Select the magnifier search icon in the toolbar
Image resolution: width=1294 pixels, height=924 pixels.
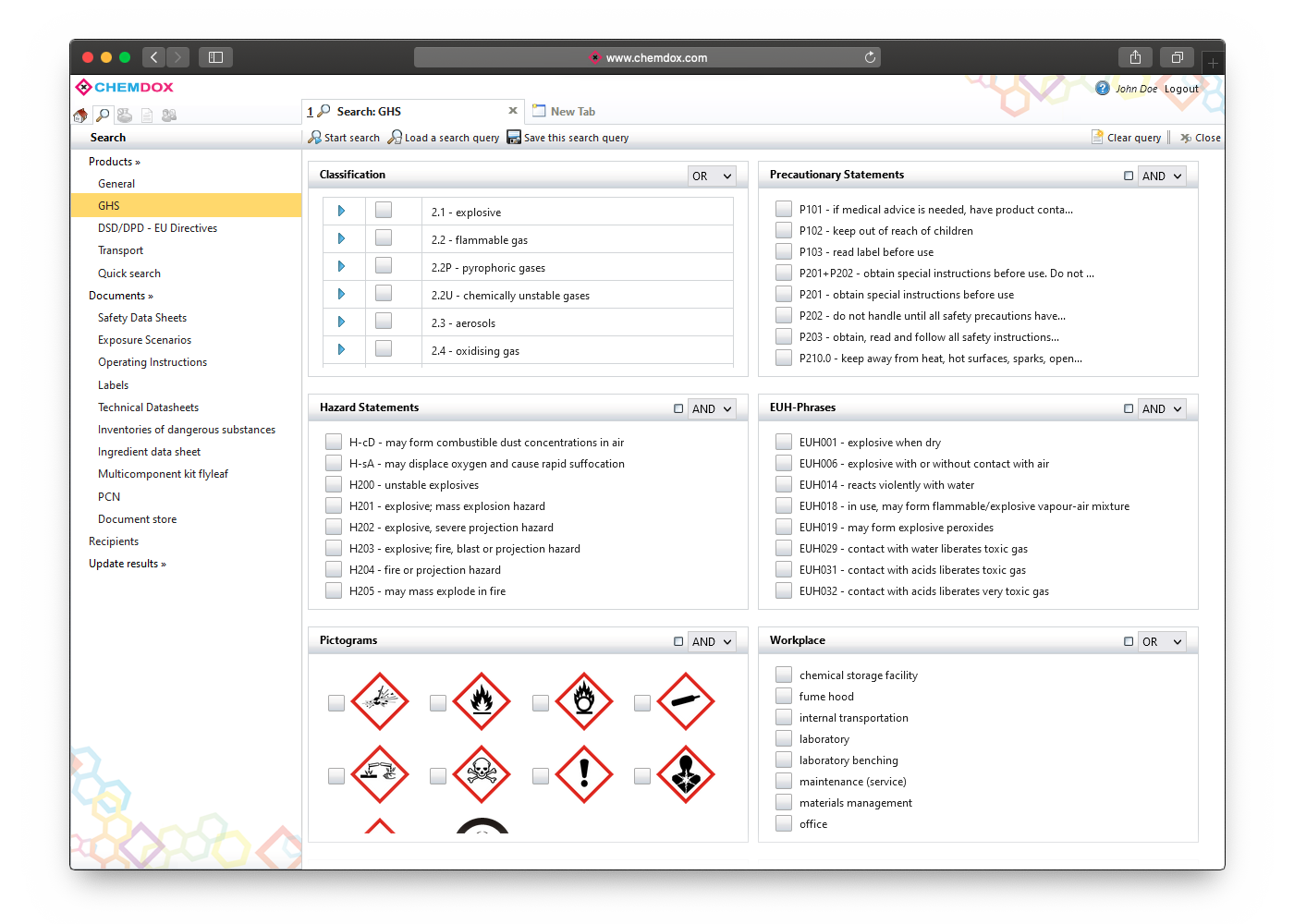pos(103,115)
